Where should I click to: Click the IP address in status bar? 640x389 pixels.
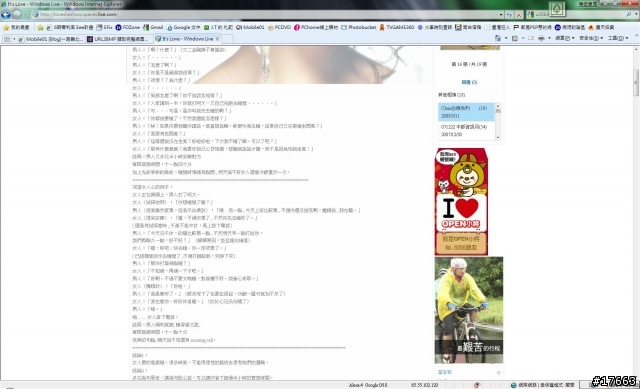[424, 385]
